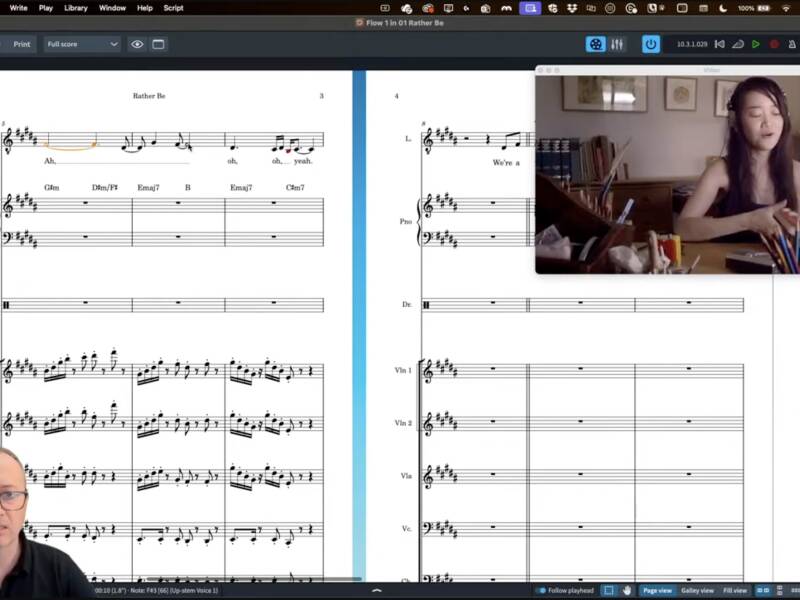
Task: Click the timecode display field
Action: [x=691, y=44]
